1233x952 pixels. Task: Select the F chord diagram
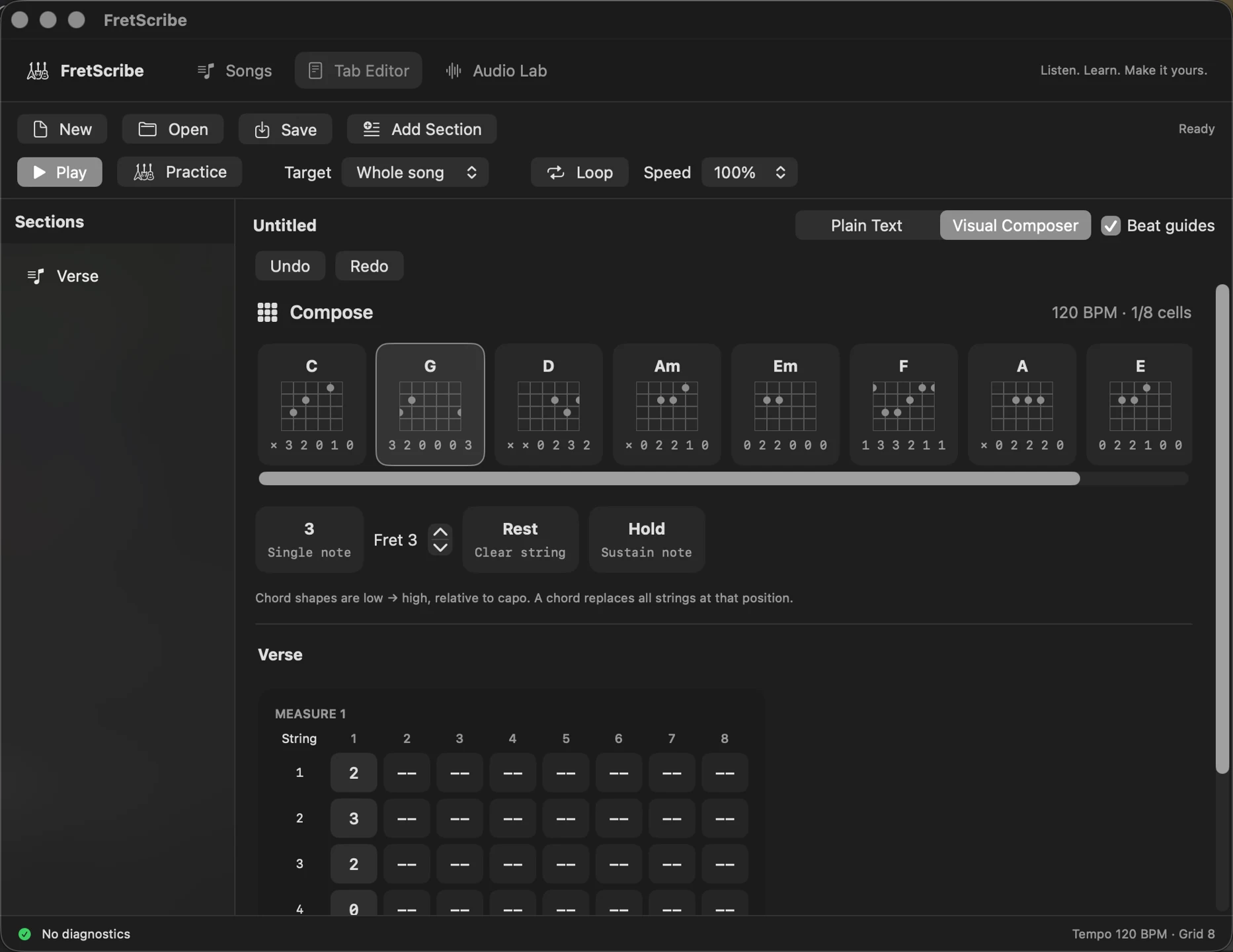coord(904,405)
